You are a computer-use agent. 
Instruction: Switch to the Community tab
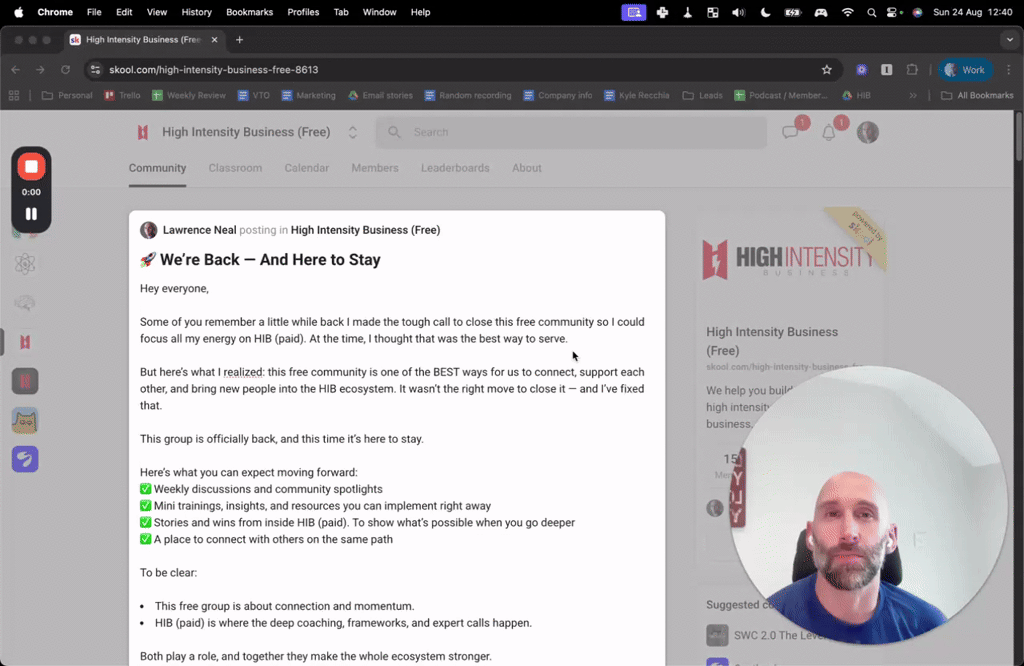157,168
